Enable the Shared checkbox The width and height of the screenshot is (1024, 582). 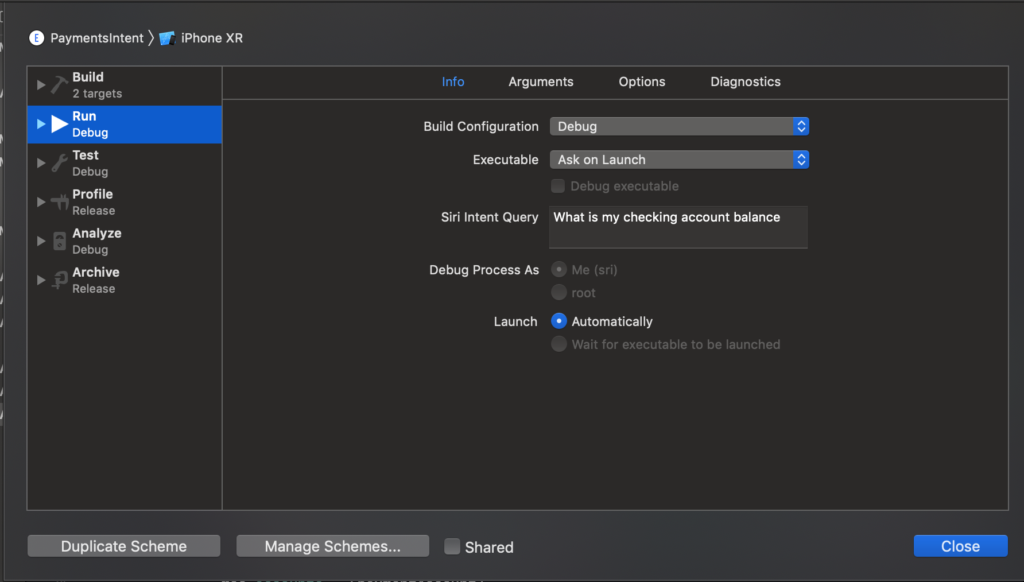tap(452, 546)
